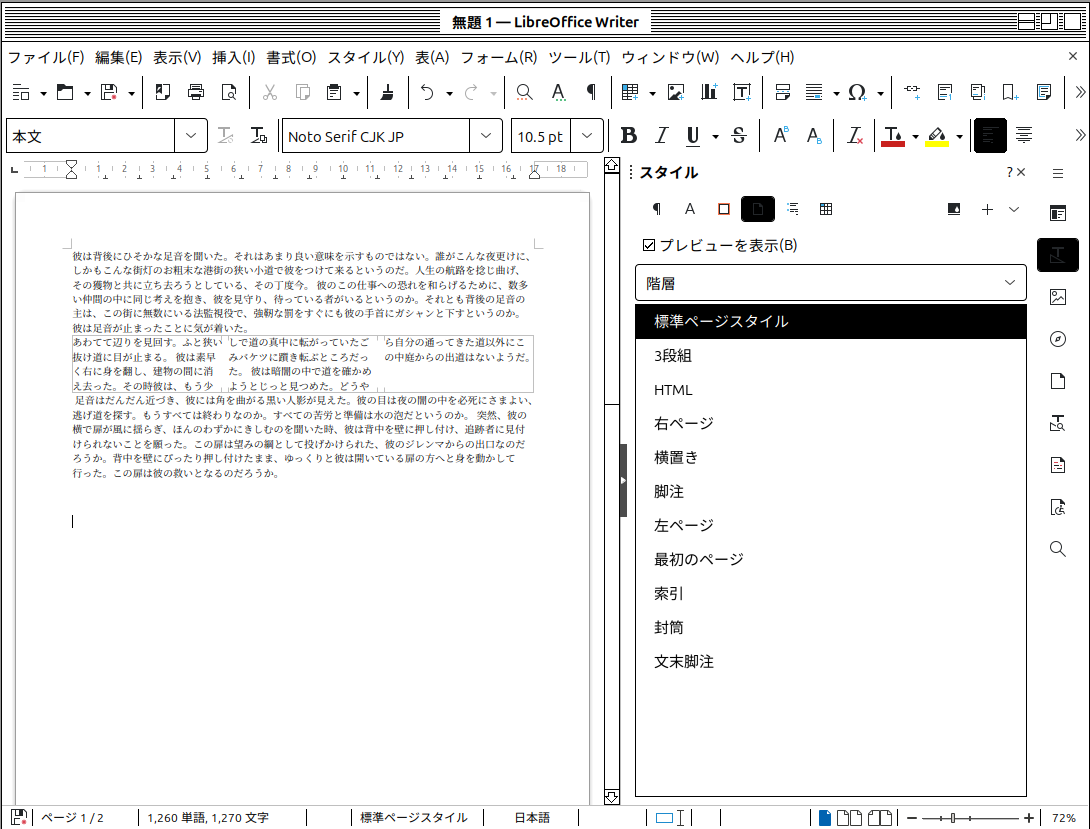Open underline style dropdown arrow
This screenshot has height=829, width=1090.
tap(715, 137)
